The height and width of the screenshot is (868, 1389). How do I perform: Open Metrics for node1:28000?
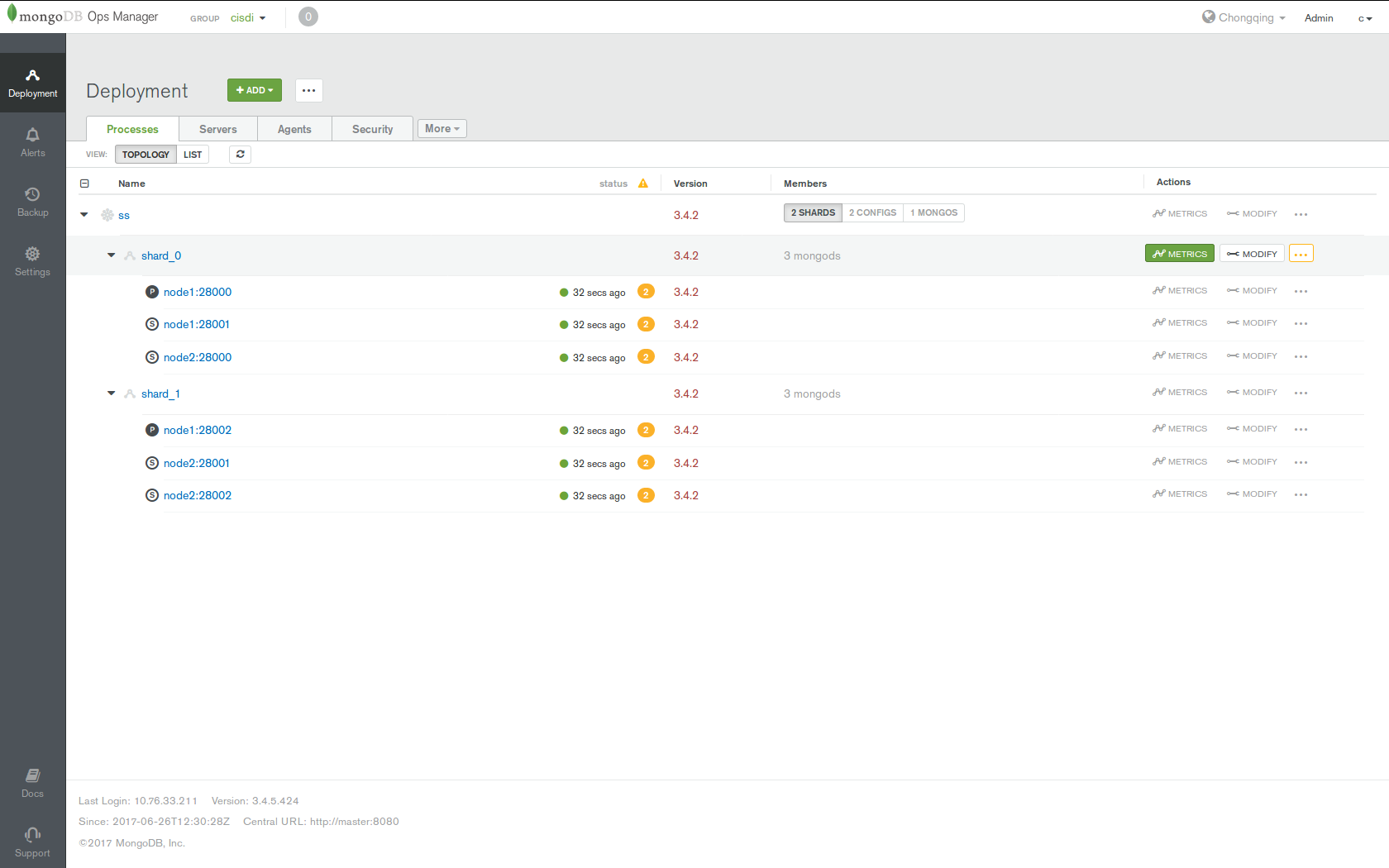coord(1180,290)
